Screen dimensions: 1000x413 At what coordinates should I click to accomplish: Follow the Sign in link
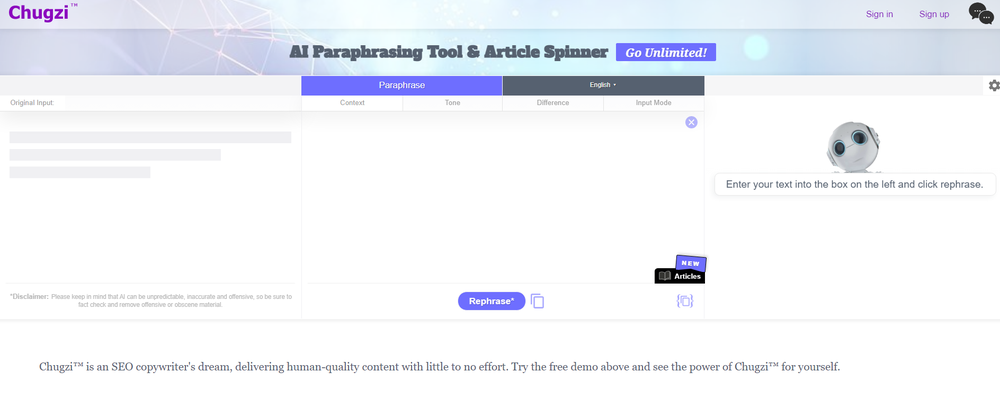point(880,14)
